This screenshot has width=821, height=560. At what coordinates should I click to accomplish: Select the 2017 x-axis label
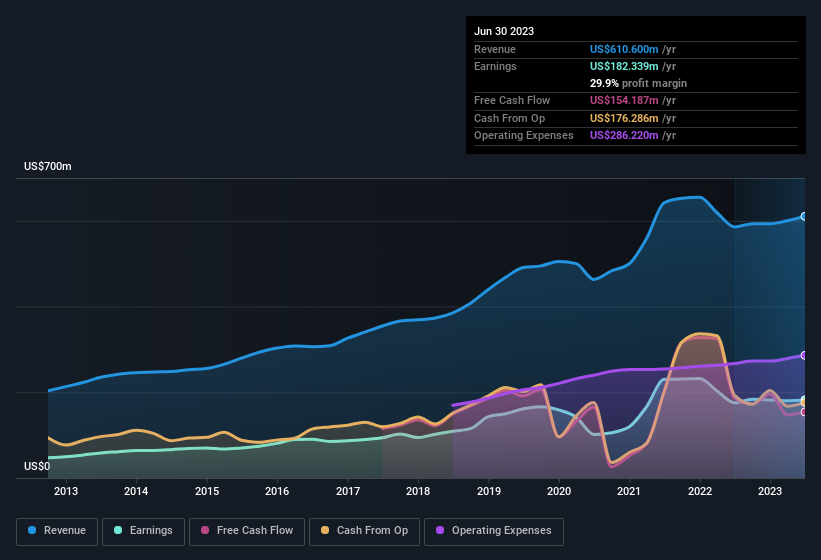coord(348,491)
